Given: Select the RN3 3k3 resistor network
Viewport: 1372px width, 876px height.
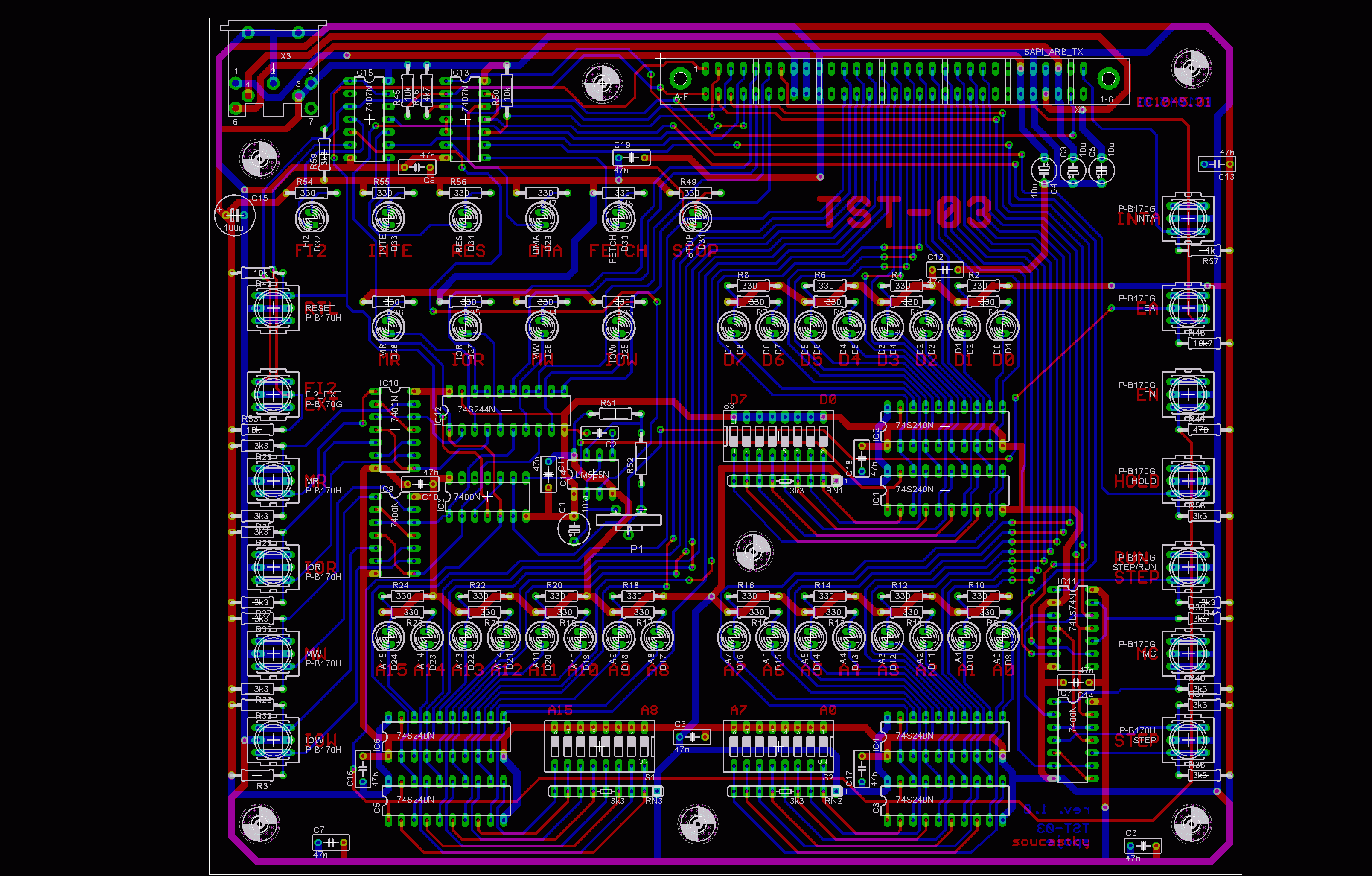Looking at the screenshot, I should (606, 791).
